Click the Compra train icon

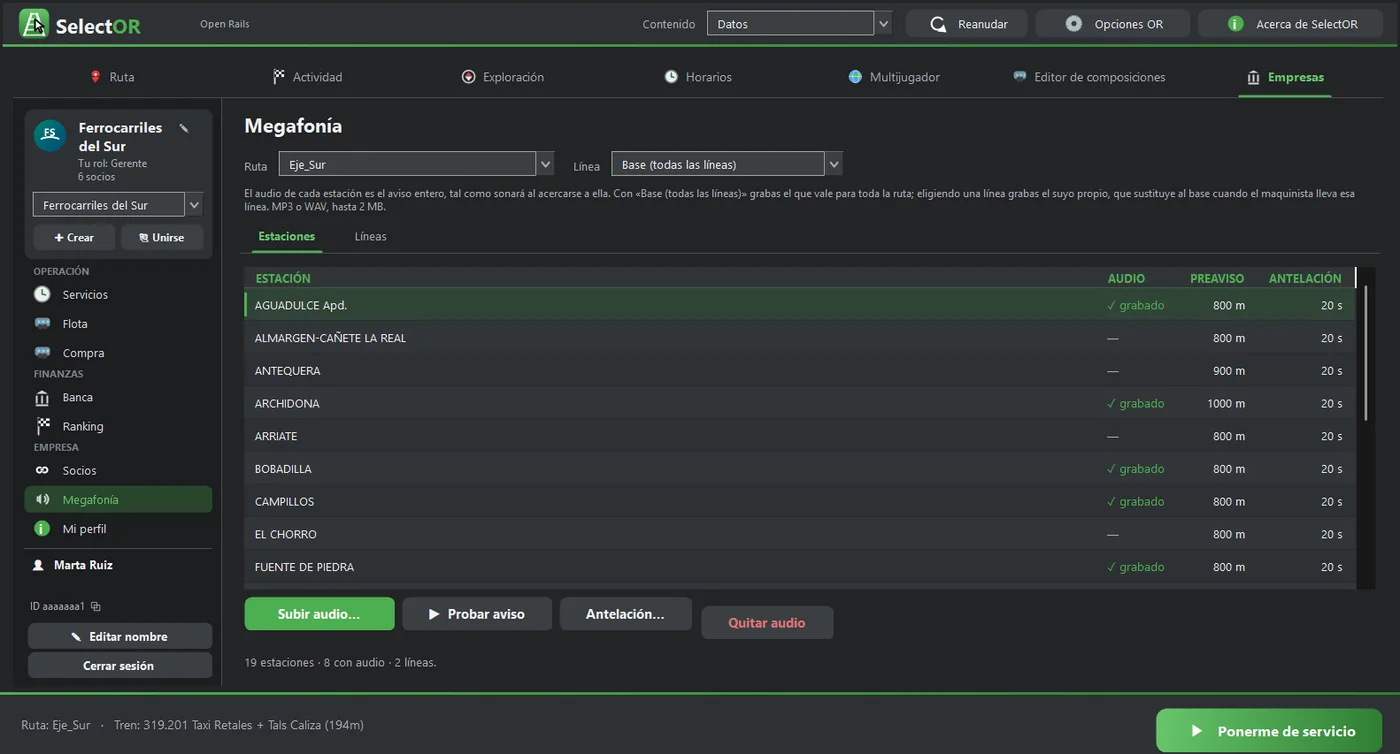click(x=42, y=352)
